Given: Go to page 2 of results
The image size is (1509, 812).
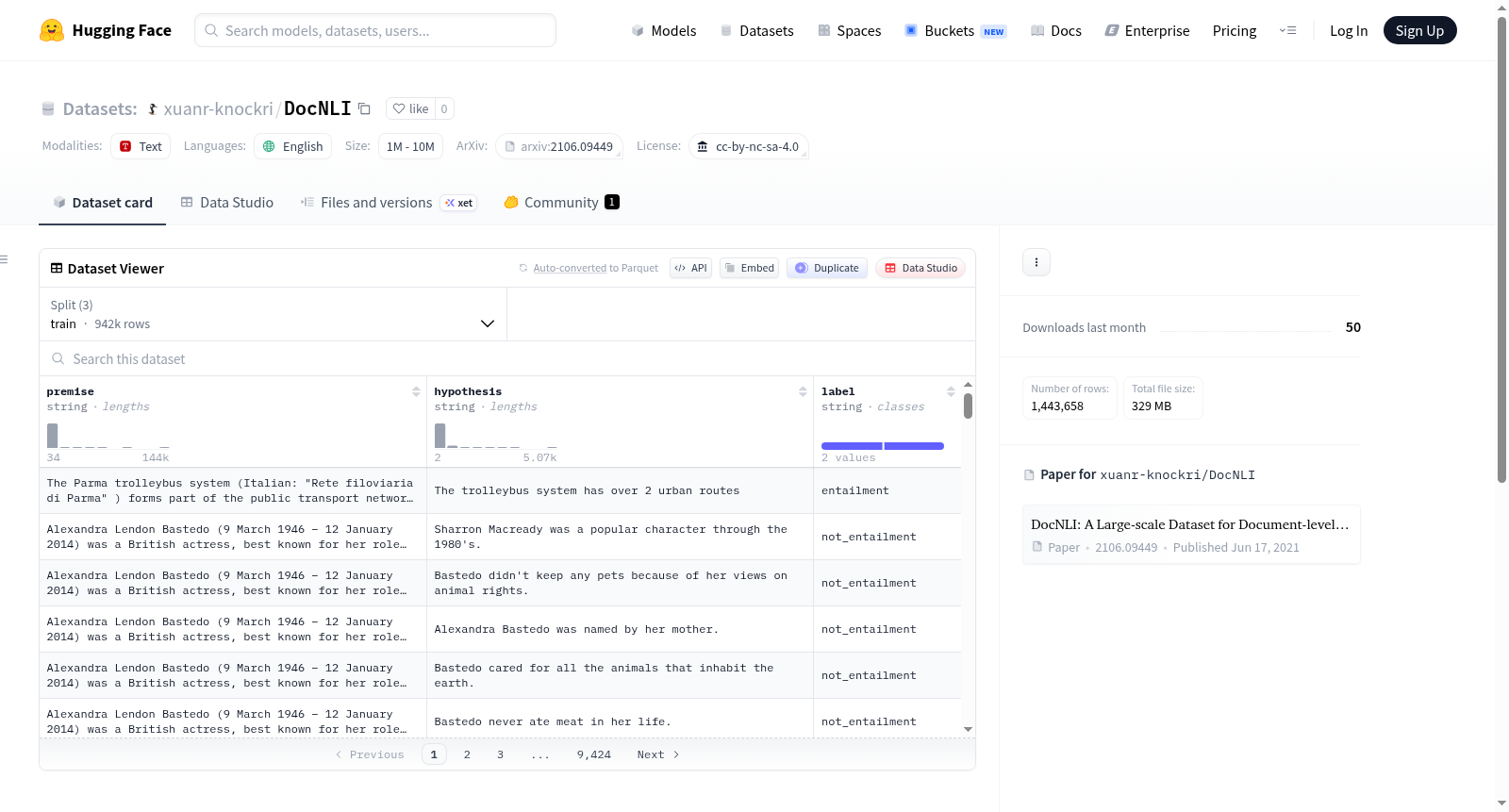Looking at the screenshot, I should 467,754.
